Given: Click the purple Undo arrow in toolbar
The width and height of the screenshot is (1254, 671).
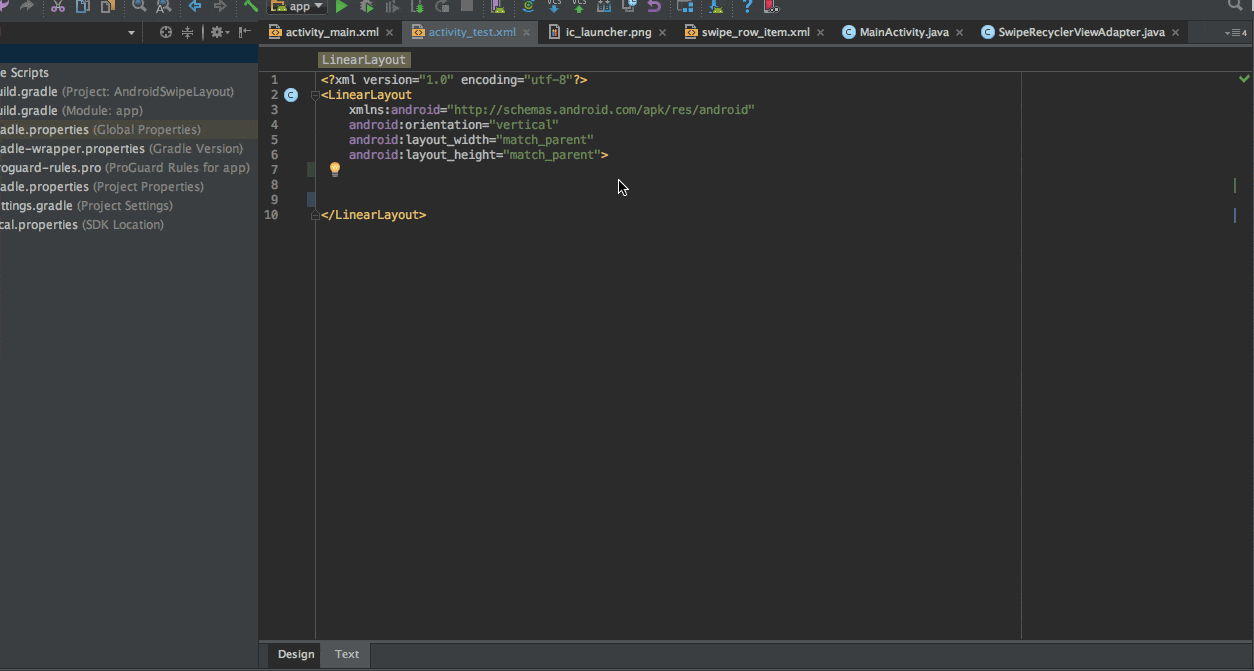Looking at the screenshot, I should [654, 7].
